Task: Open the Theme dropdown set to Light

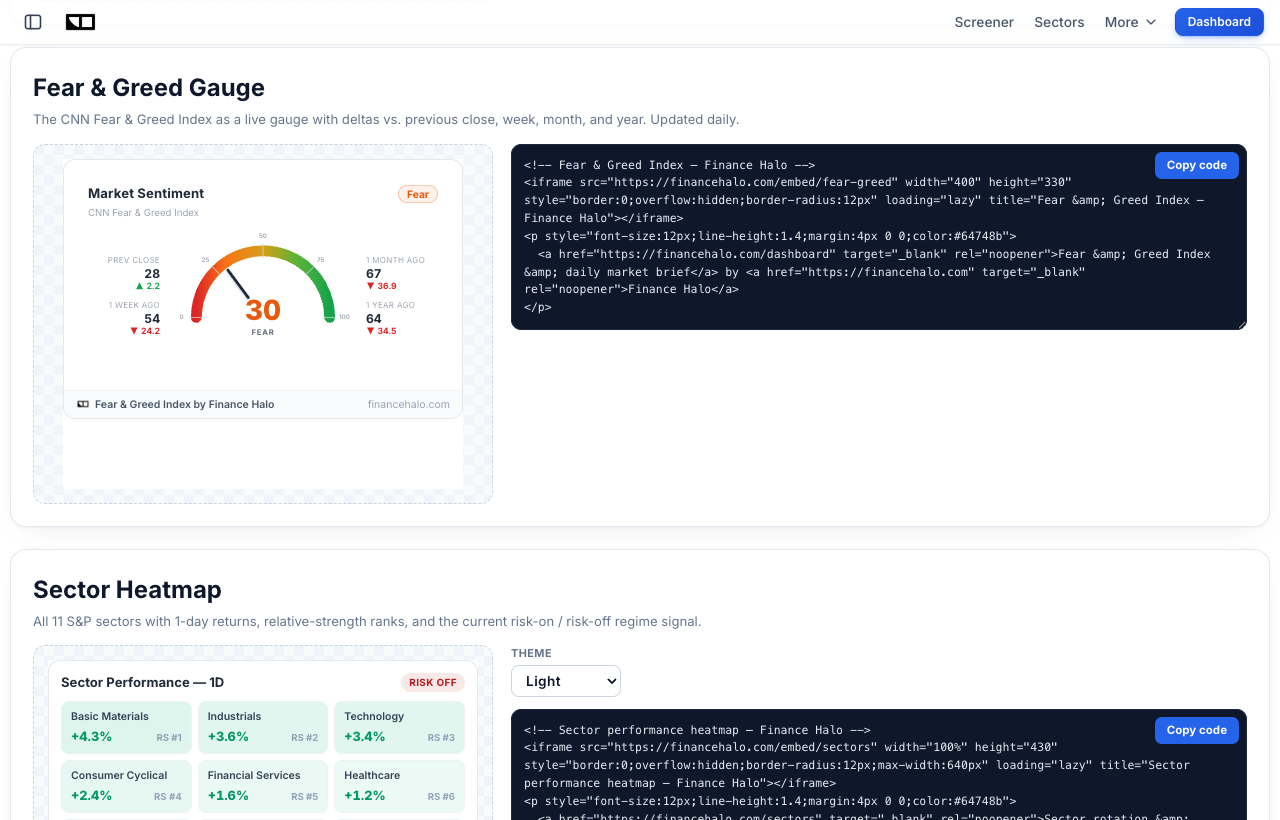Action: (566, 681)
